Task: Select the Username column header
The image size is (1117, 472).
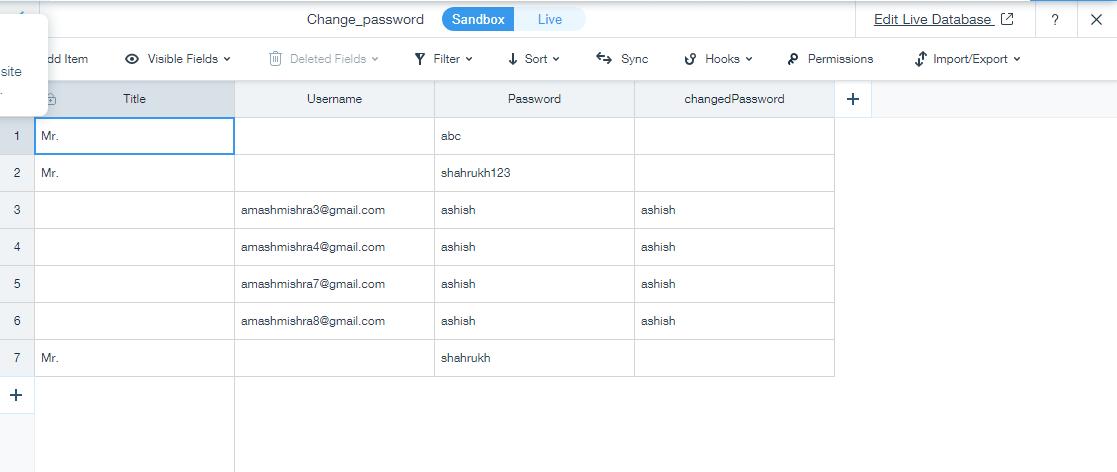Action: tap(334, 99)
